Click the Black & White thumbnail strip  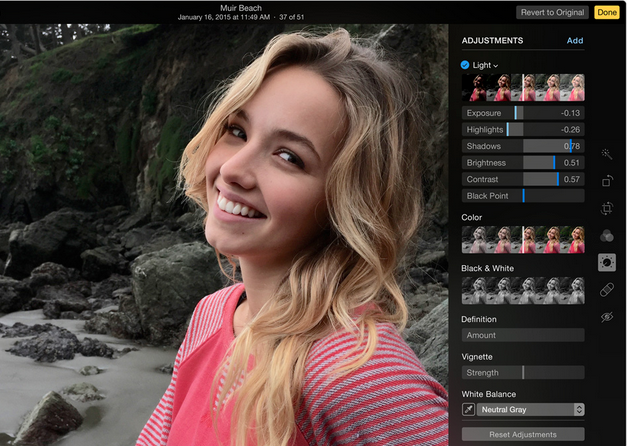(522, 291)
